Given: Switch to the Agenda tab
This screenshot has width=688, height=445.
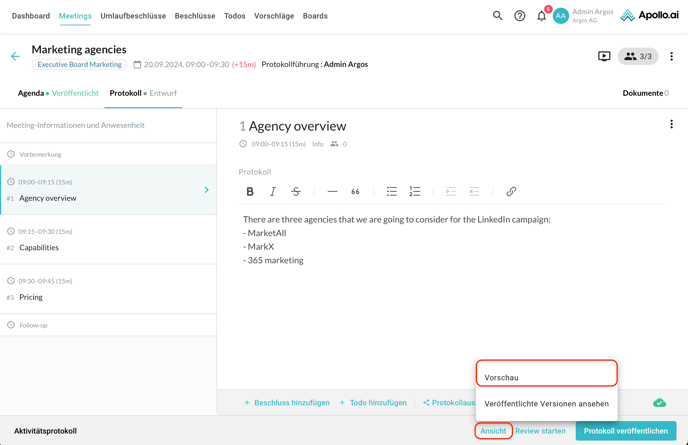Looking at the screenshot, I should [31, 93].
